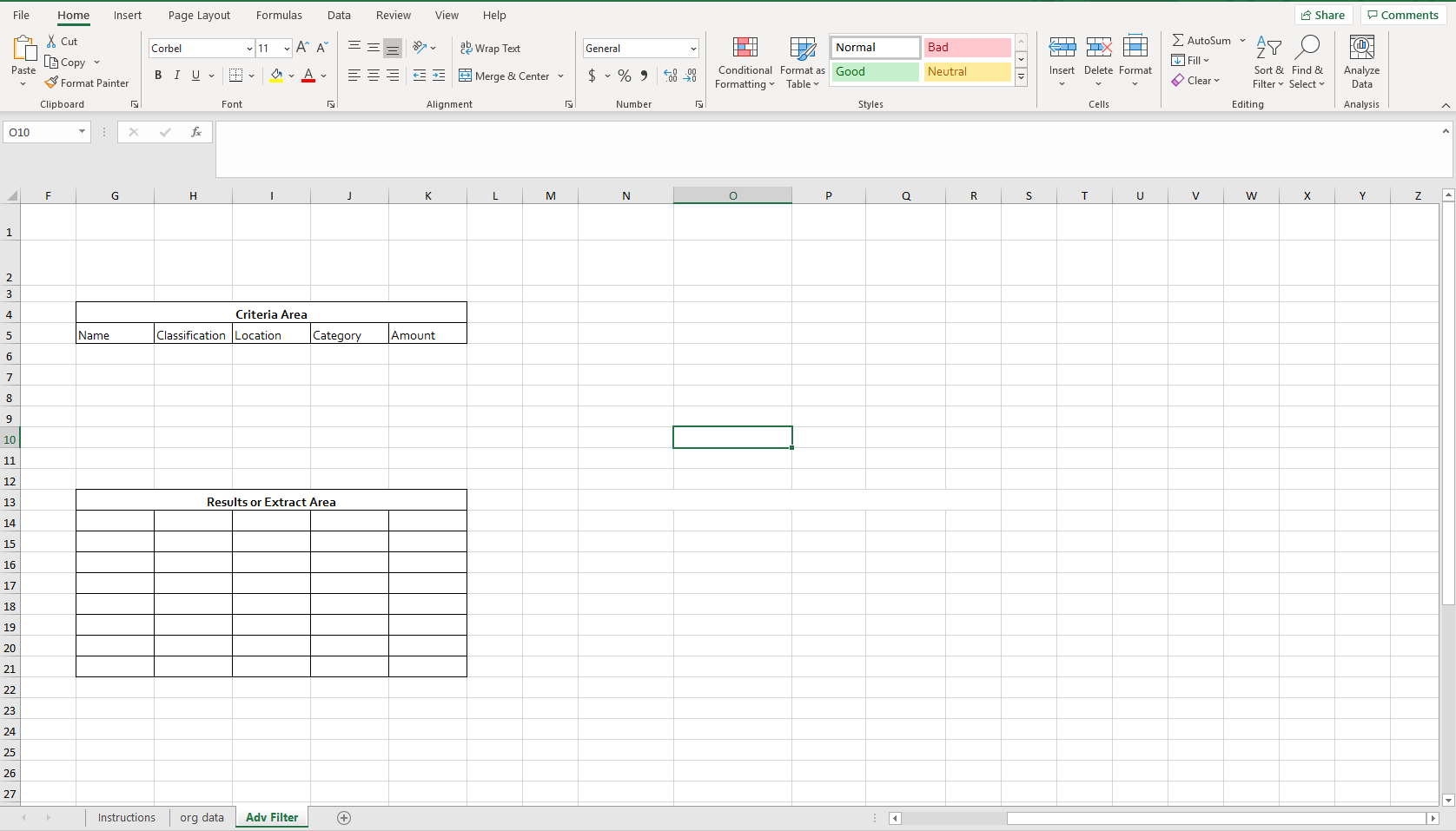Select the Format Painter tool
This screenshot has height=831, width=1456.
pos(87,82)
